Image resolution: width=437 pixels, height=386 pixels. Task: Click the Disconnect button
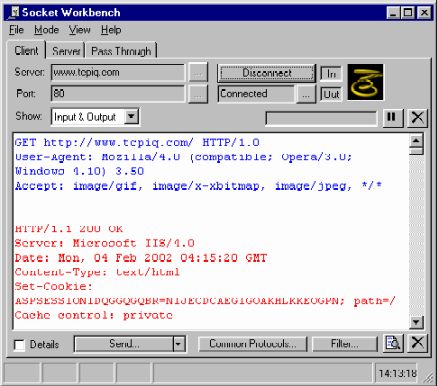pos(267,73)
